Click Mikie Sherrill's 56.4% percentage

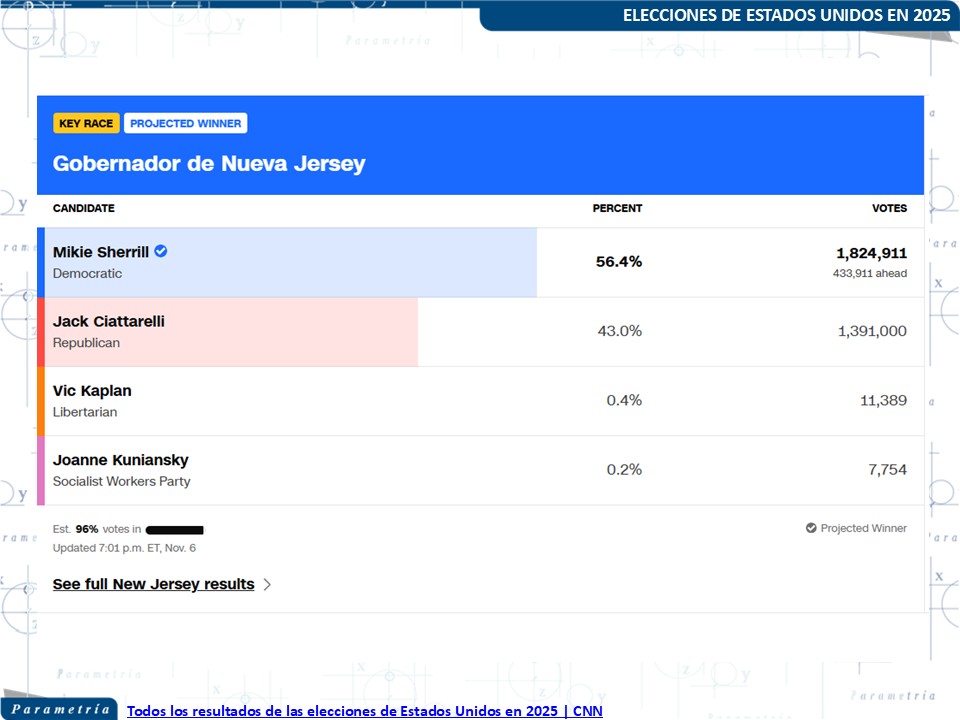coord(619,262)
